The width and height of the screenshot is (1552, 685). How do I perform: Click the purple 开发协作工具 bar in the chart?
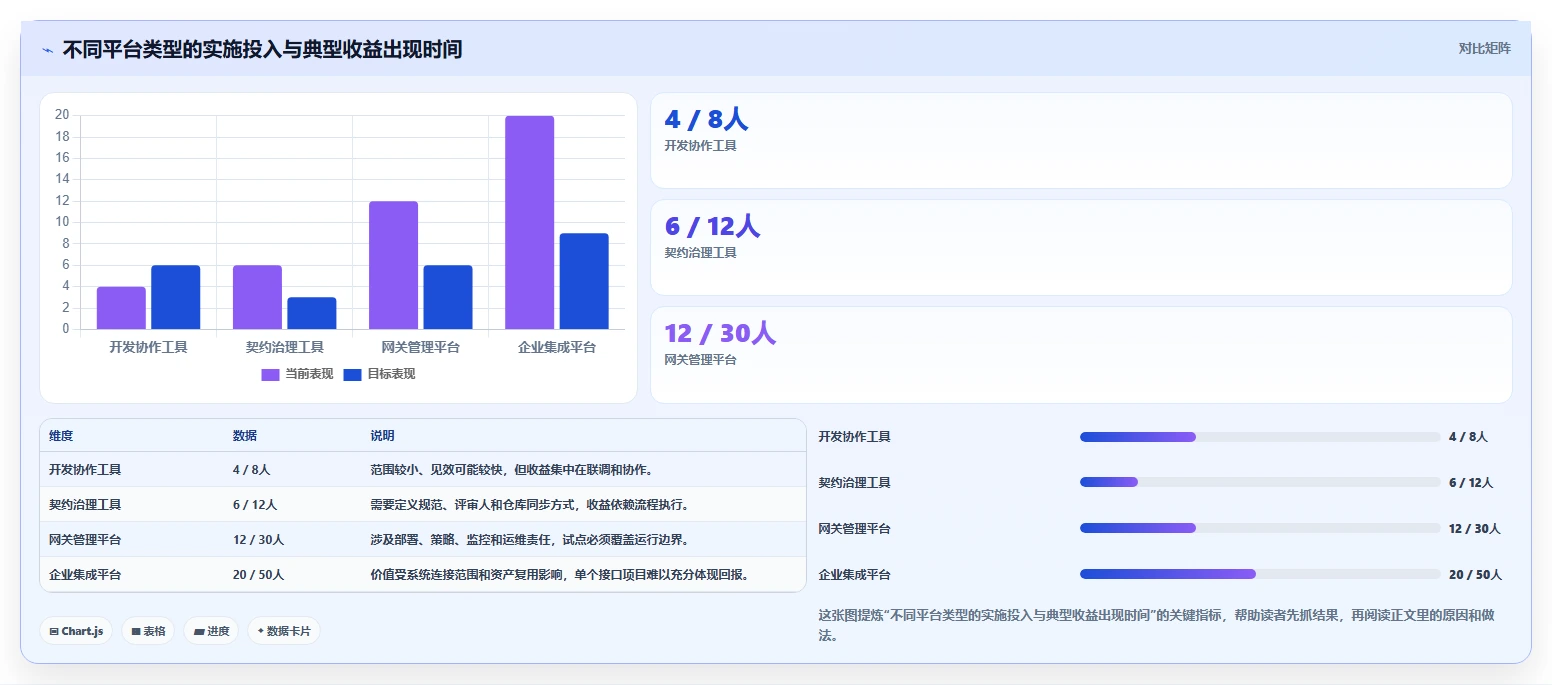click(121, 308)
